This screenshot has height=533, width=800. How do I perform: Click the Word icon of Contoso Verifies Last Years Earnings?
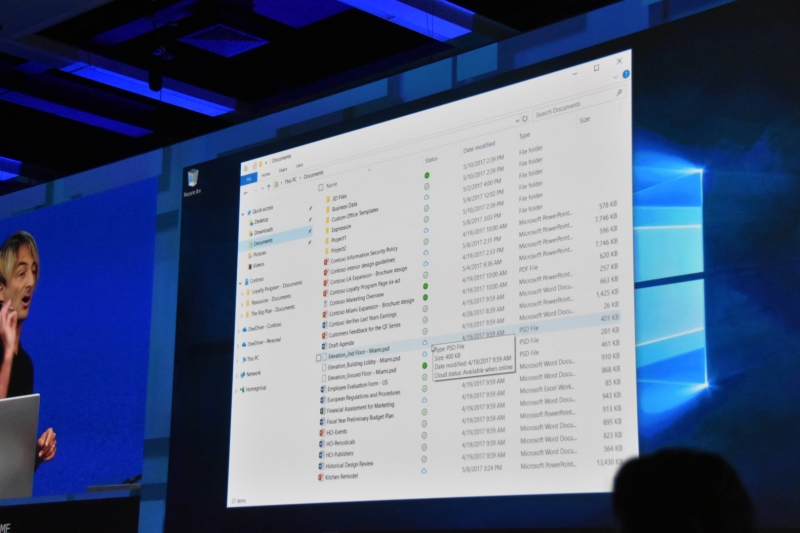tap(324, 325)
